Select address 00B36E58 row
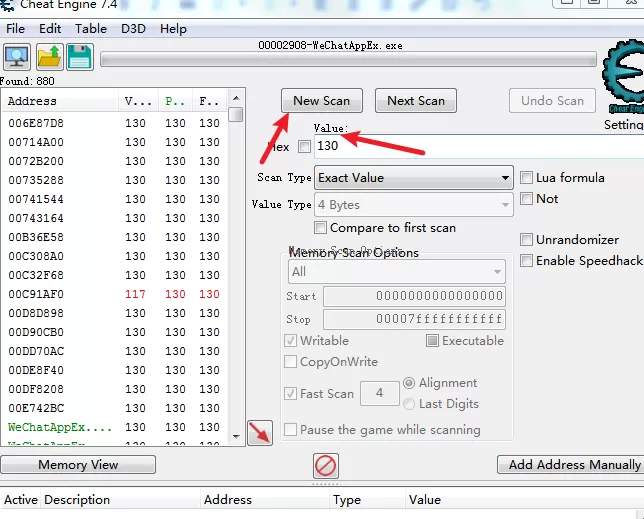Screen dimensions: 644x519 click(x=115, y=237)
